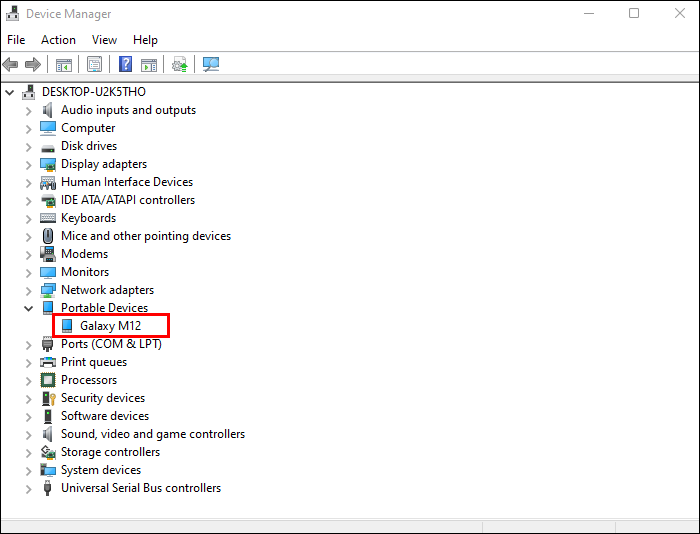Expand the Computer category arrow

click(28, 129)
